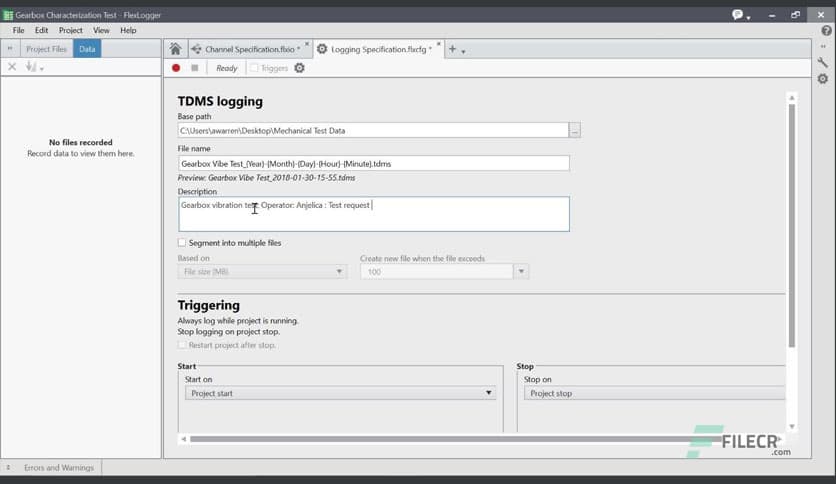Open the file exceeds 100 dropdown arrow
The height and width of the screenshot is (484, 836).
(521, 272)
